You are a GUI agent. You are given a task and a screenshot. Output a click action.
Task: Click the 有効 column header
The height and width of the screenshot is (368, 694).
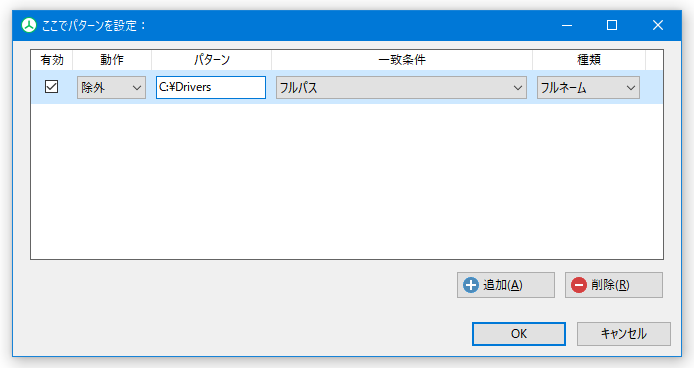click(52, 60)
